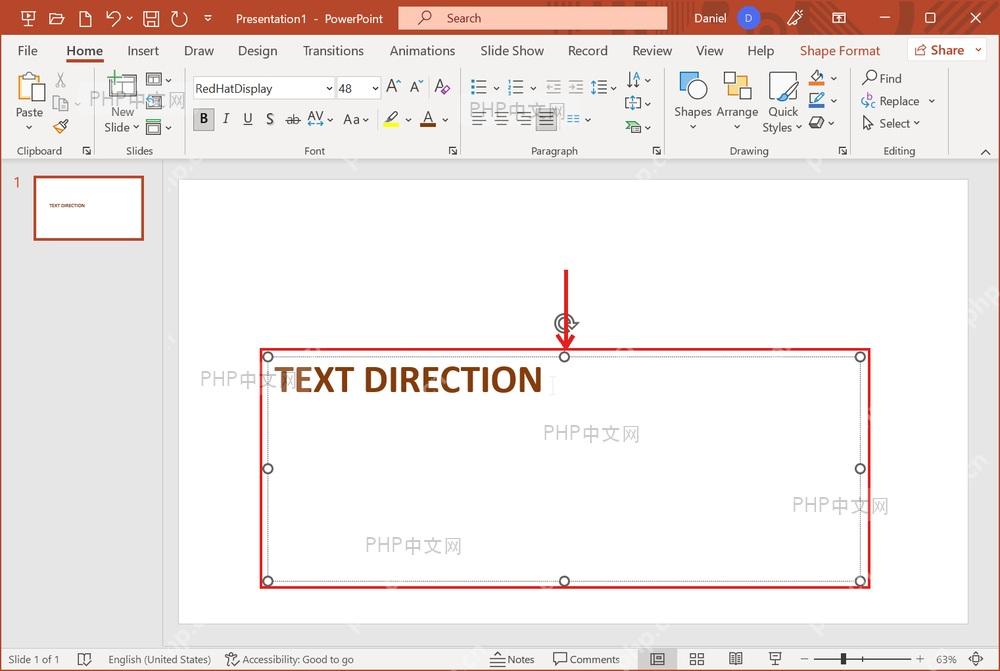Open Accessibility: Good to go checker
Screen dimensions: 1000x671
(289, 659)
